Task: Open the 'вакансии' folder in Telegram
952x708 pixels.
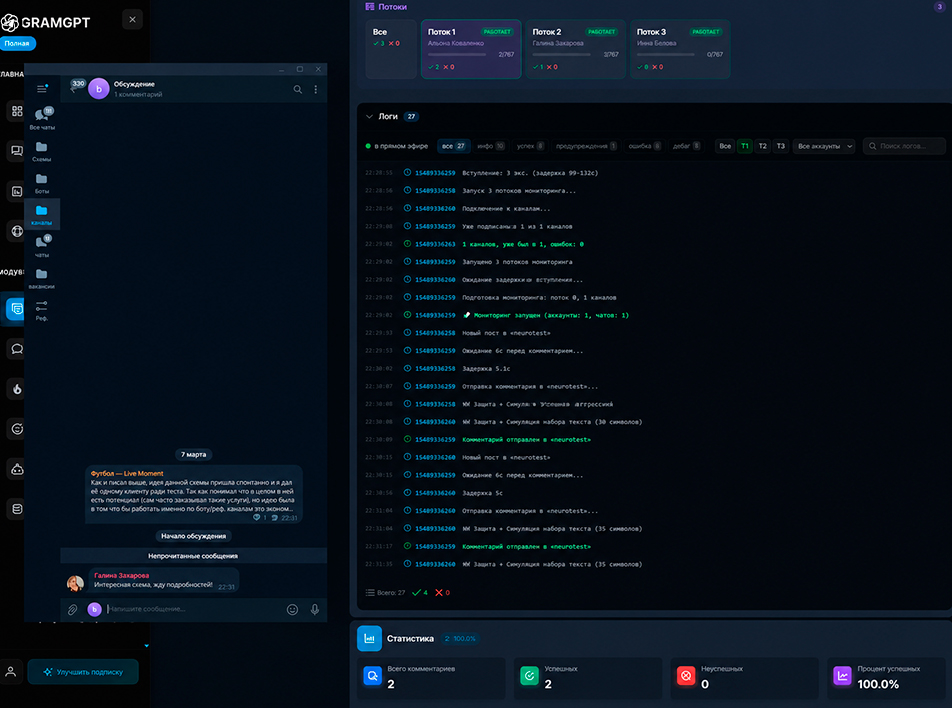Action: [42, 278]
